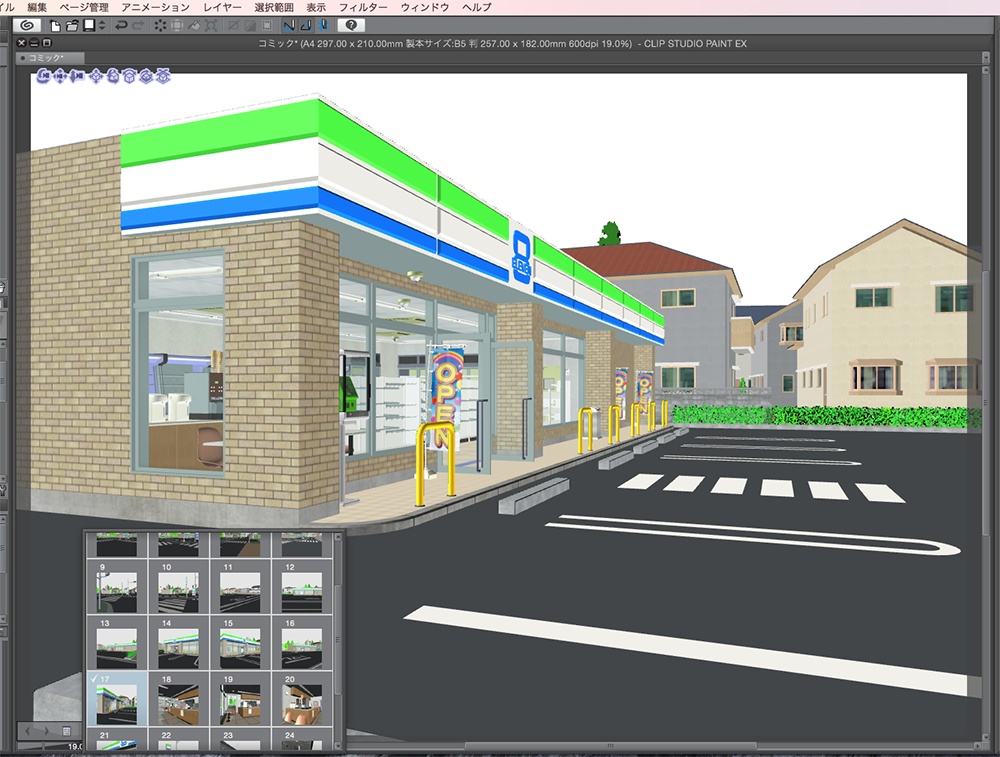Click the canvas horizontal scrollbar

[x=610, y=746]
